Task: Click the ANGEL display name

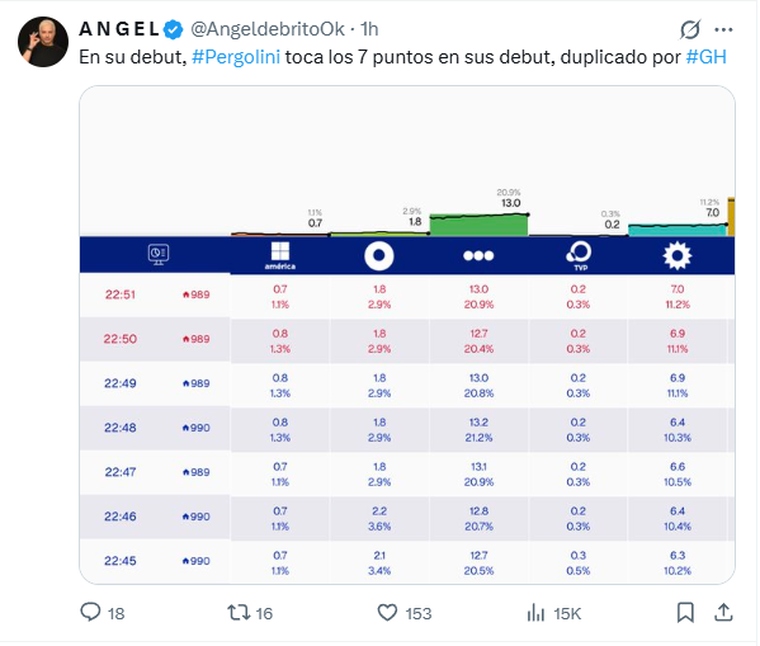Action: [119, 29]
